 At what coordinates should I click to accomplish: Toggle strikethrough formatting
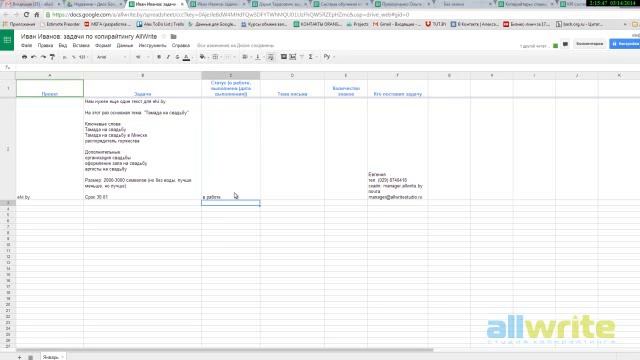[177, 57]
